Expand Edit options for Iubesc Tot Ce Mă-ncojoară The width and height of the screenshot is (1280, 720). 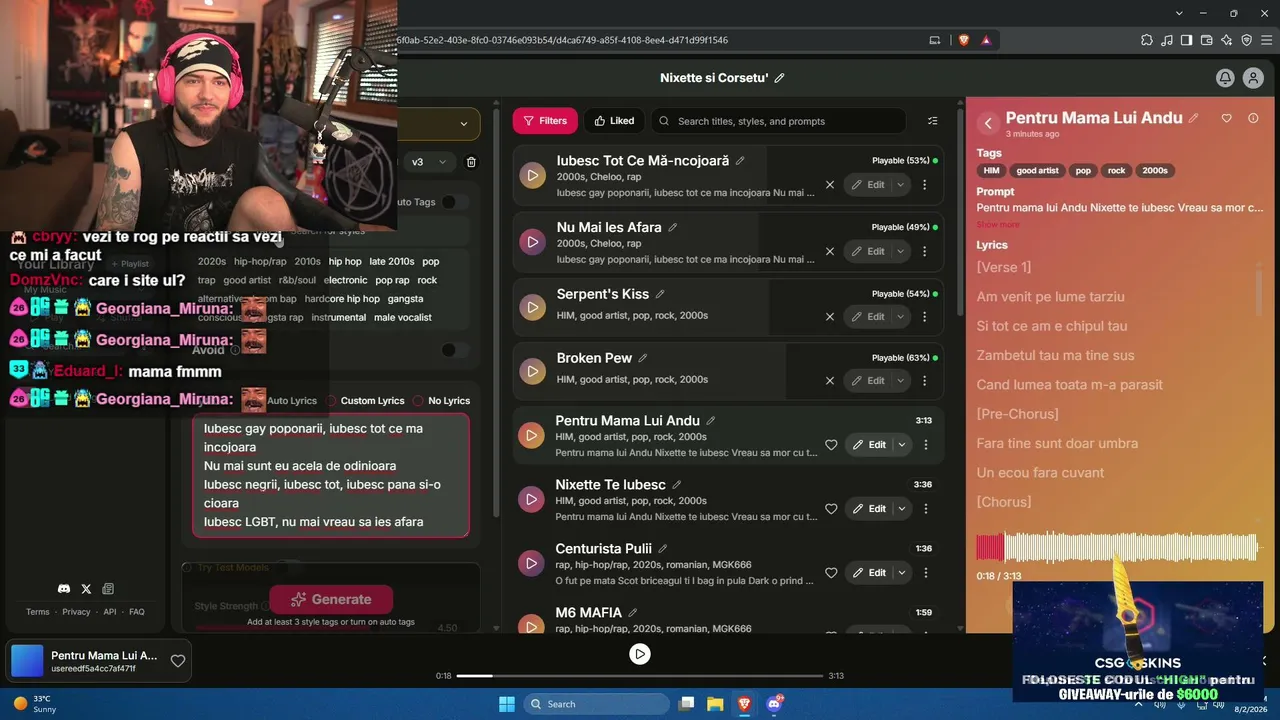pyautogui.click(x=901, y=185)
